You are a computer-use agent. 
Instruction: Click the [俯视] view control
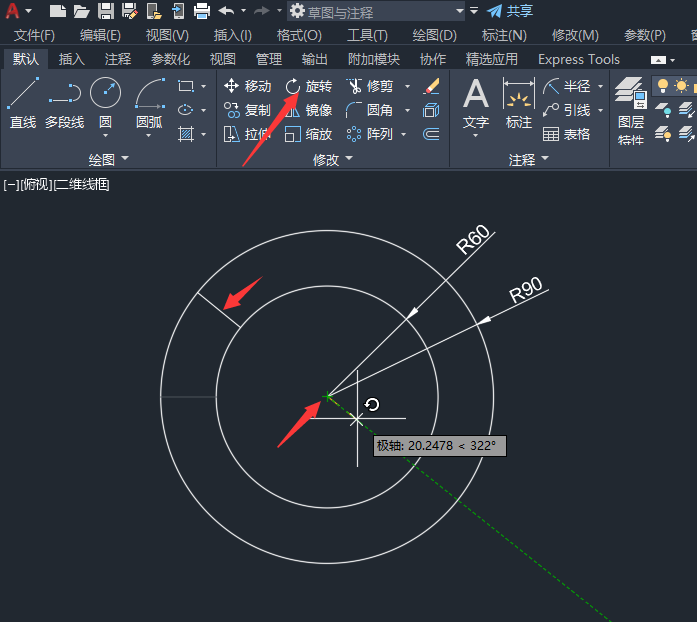tap(36, 184)
